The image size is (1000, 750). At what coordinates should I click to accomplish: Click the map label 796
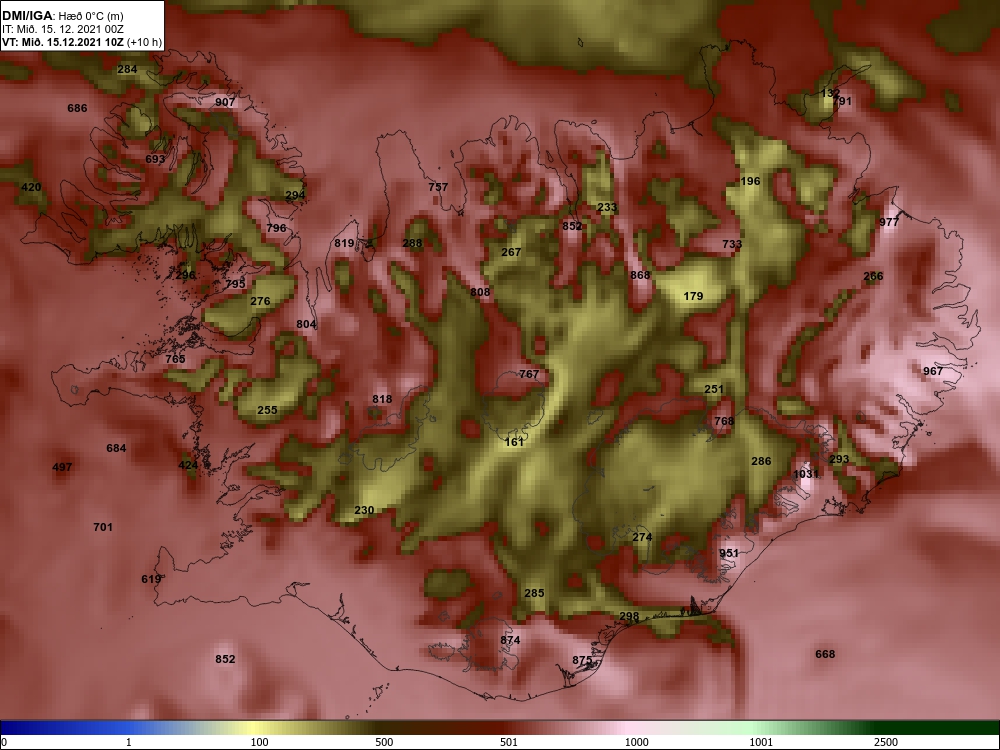[x=276, y=228]
